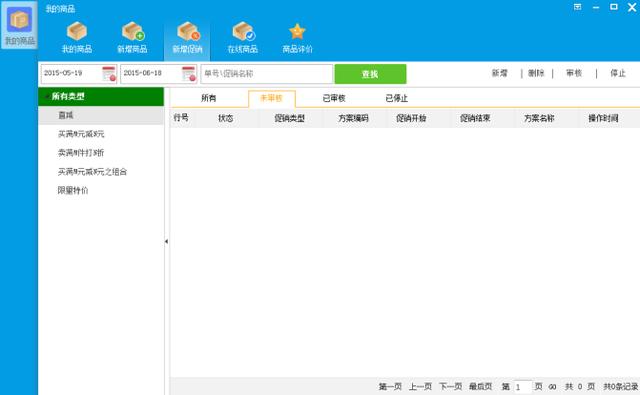Select 卖满N件打X折 promotion type
640x395 pixels.
[x=81, y=153]
